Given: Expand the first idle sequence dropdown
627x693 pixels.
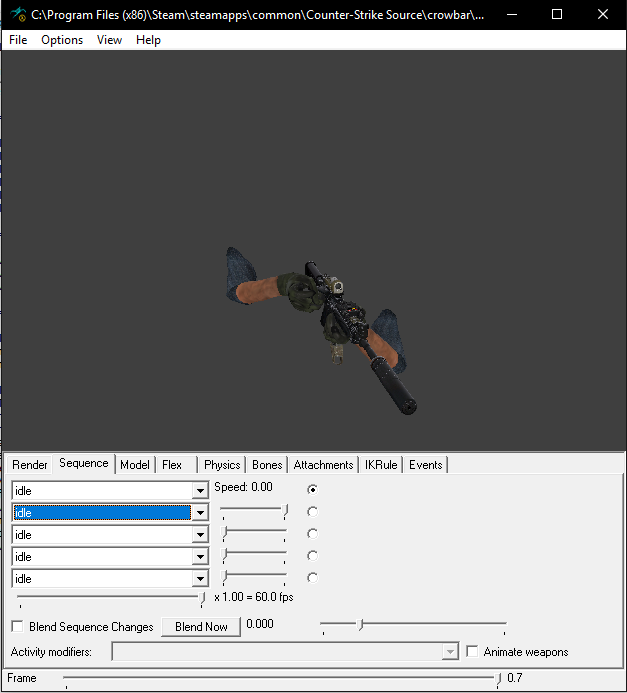Looking at the screenshot, I should coord(200,491).
